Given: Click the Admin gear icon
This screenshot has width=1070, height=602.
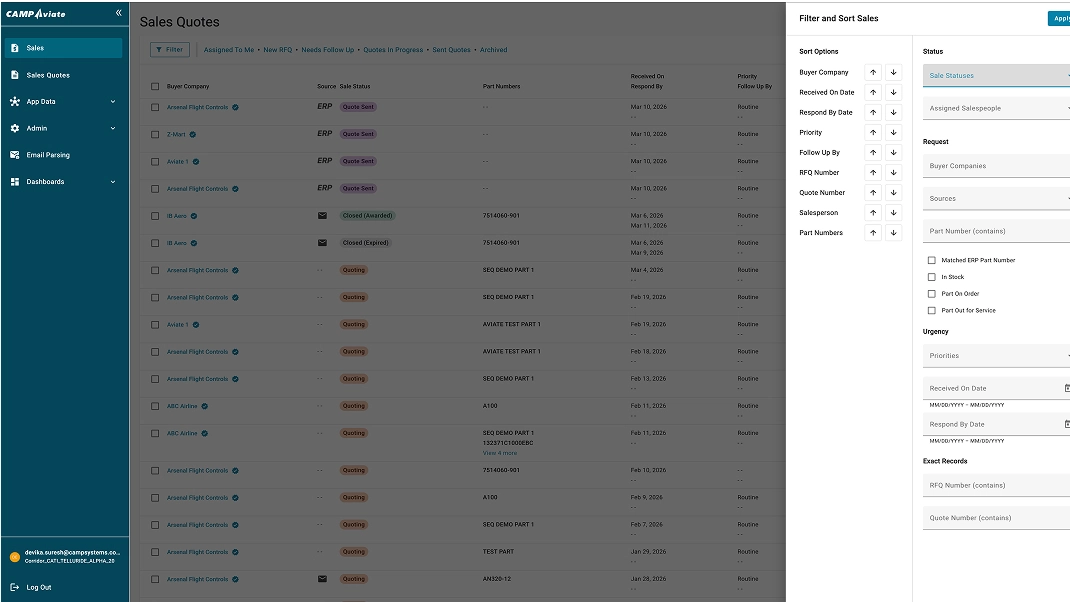Looking at the screenshot, I should click(15, 128).
